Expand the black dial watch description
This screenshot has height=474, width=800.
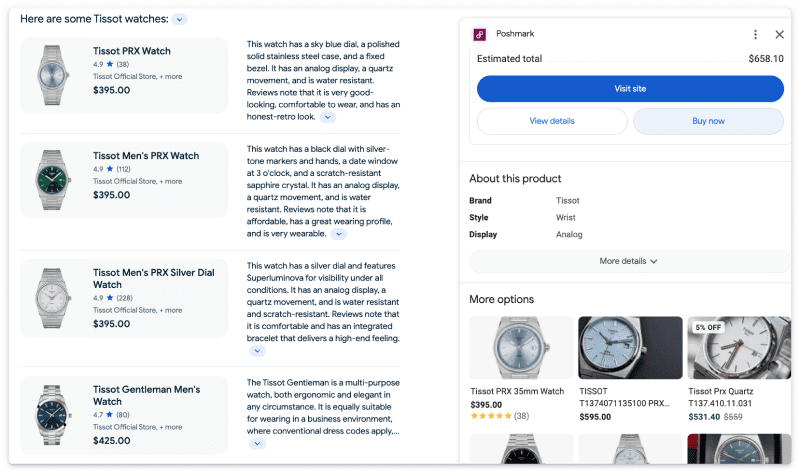pos(338,234)
